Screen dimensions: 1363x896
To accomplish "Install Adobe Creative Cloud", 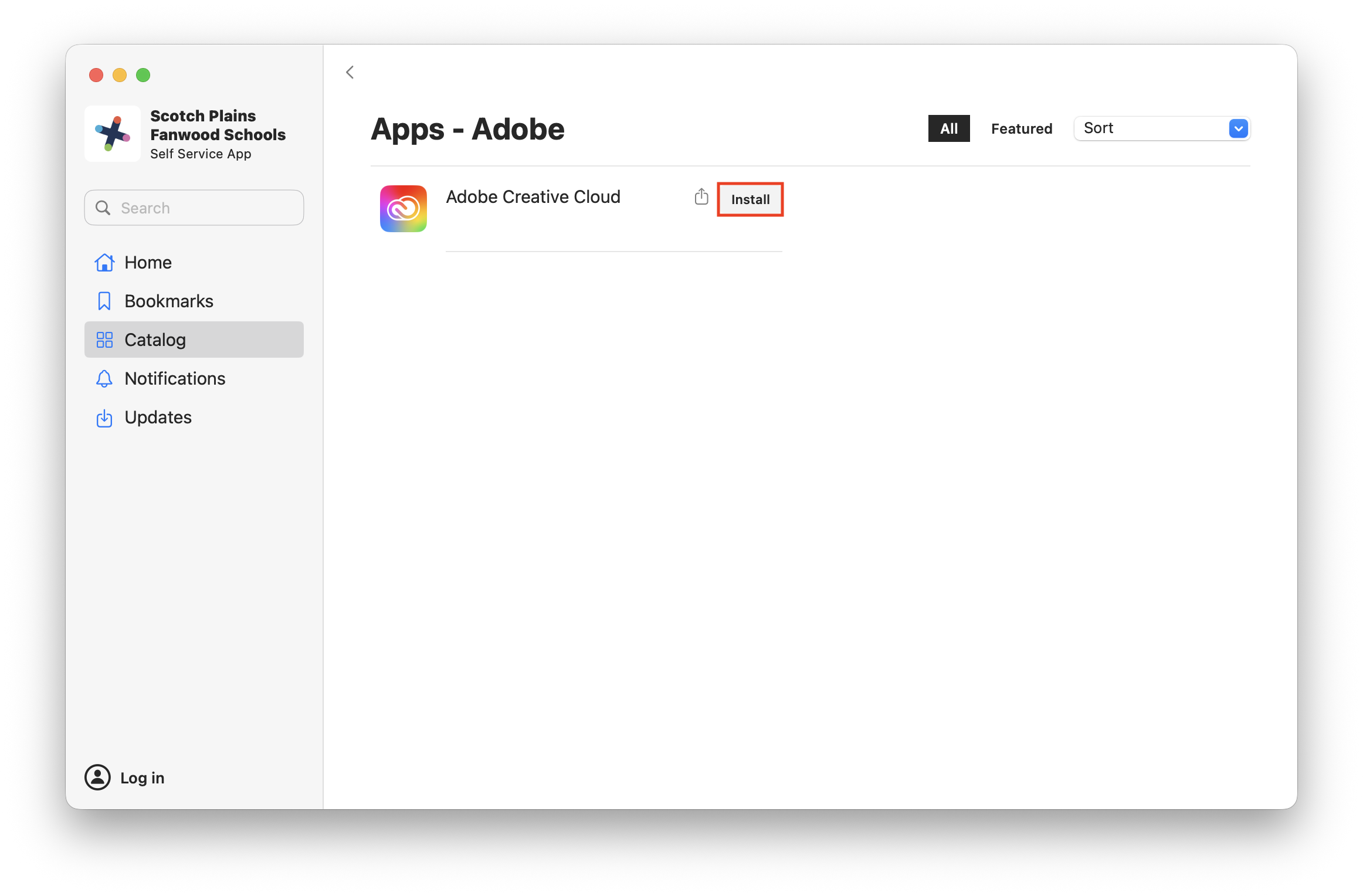I will [x=750, y=199].
